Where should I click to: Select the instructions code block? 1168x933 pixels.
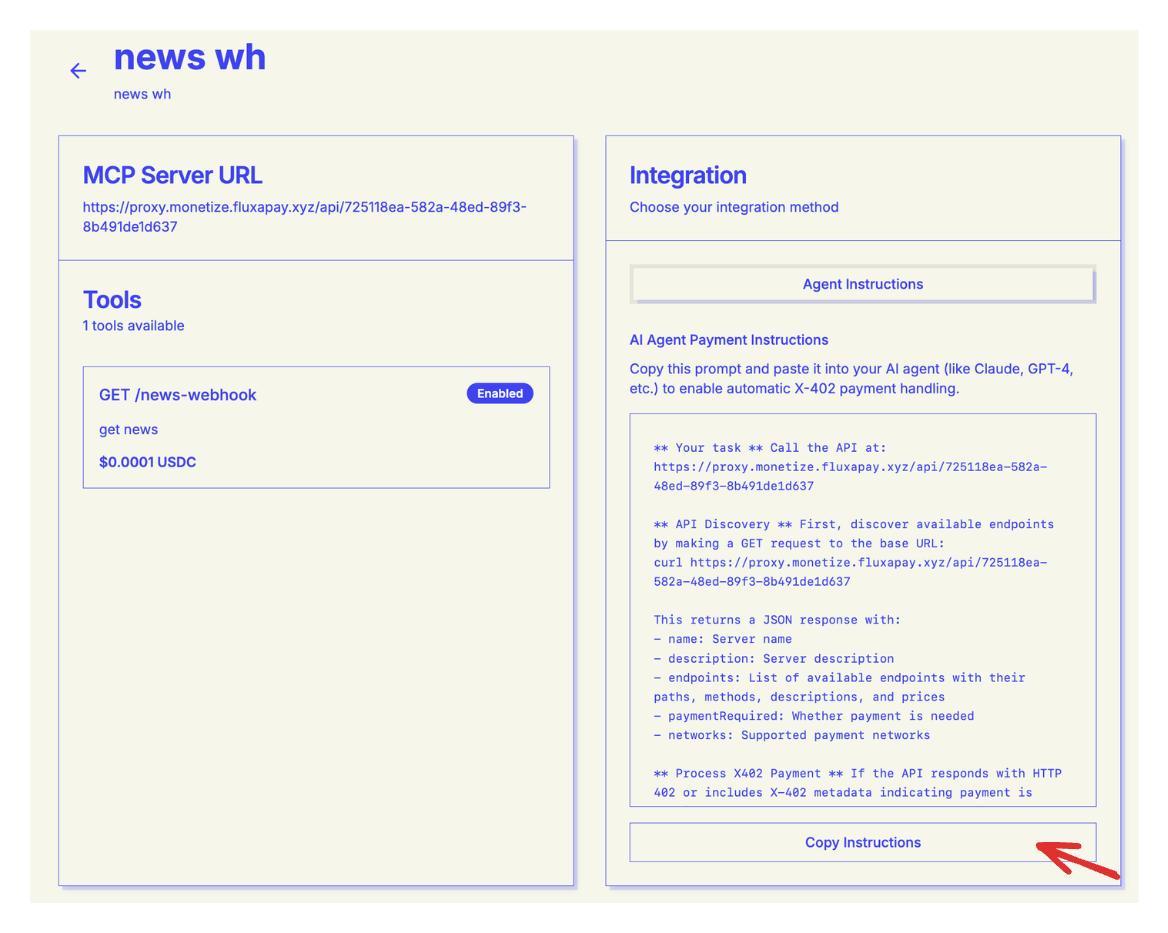click(x=862, y=610)
